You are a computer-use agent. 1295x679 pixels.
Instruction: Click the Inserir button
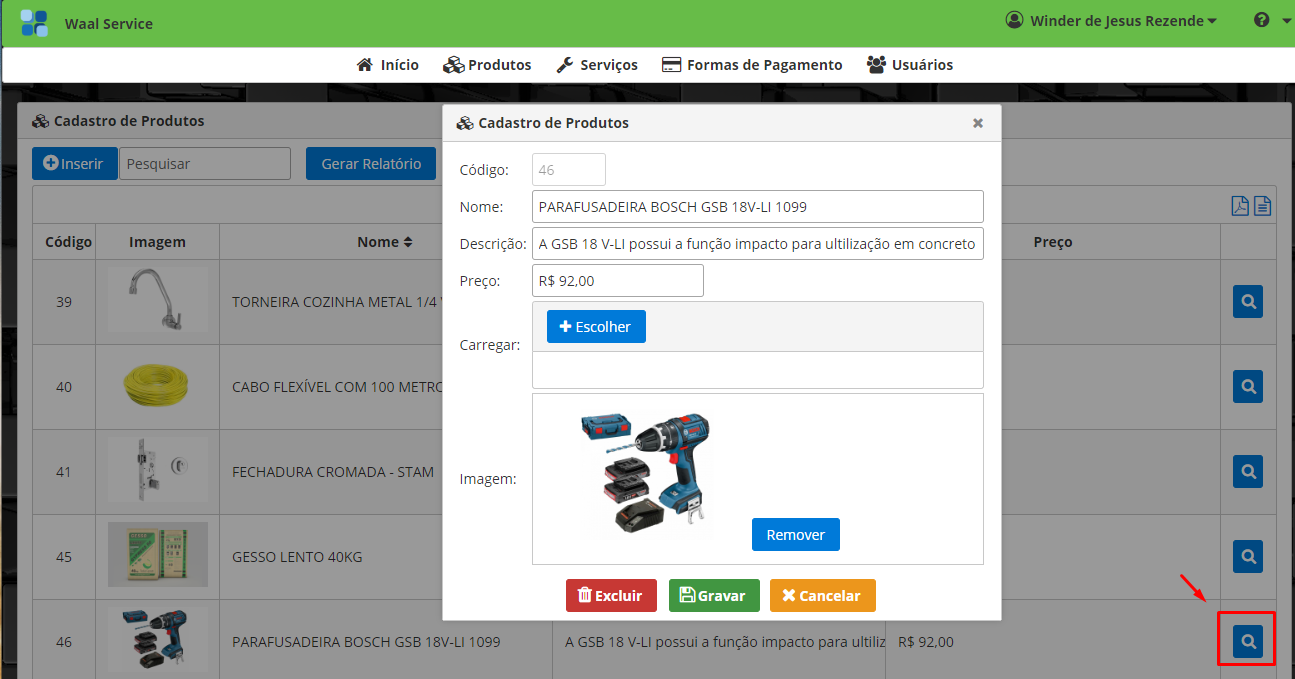tap(73, 163)
